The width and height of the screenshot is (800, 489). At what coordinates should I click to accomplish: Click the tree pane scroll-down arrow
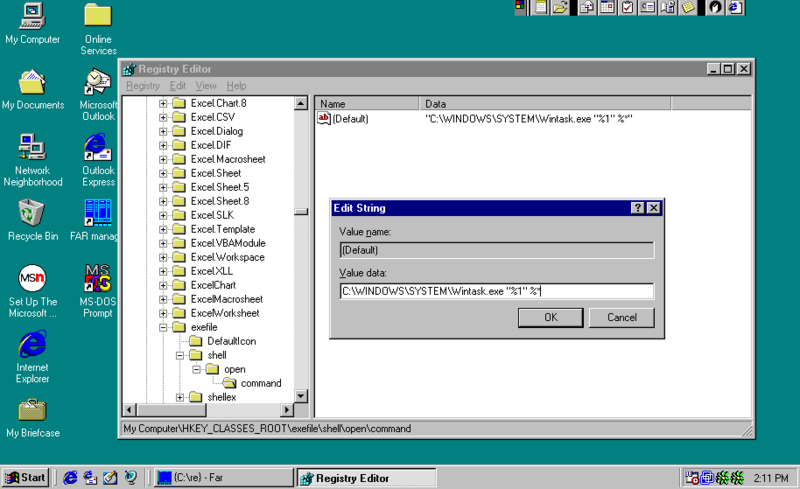(x=301, y=396)
